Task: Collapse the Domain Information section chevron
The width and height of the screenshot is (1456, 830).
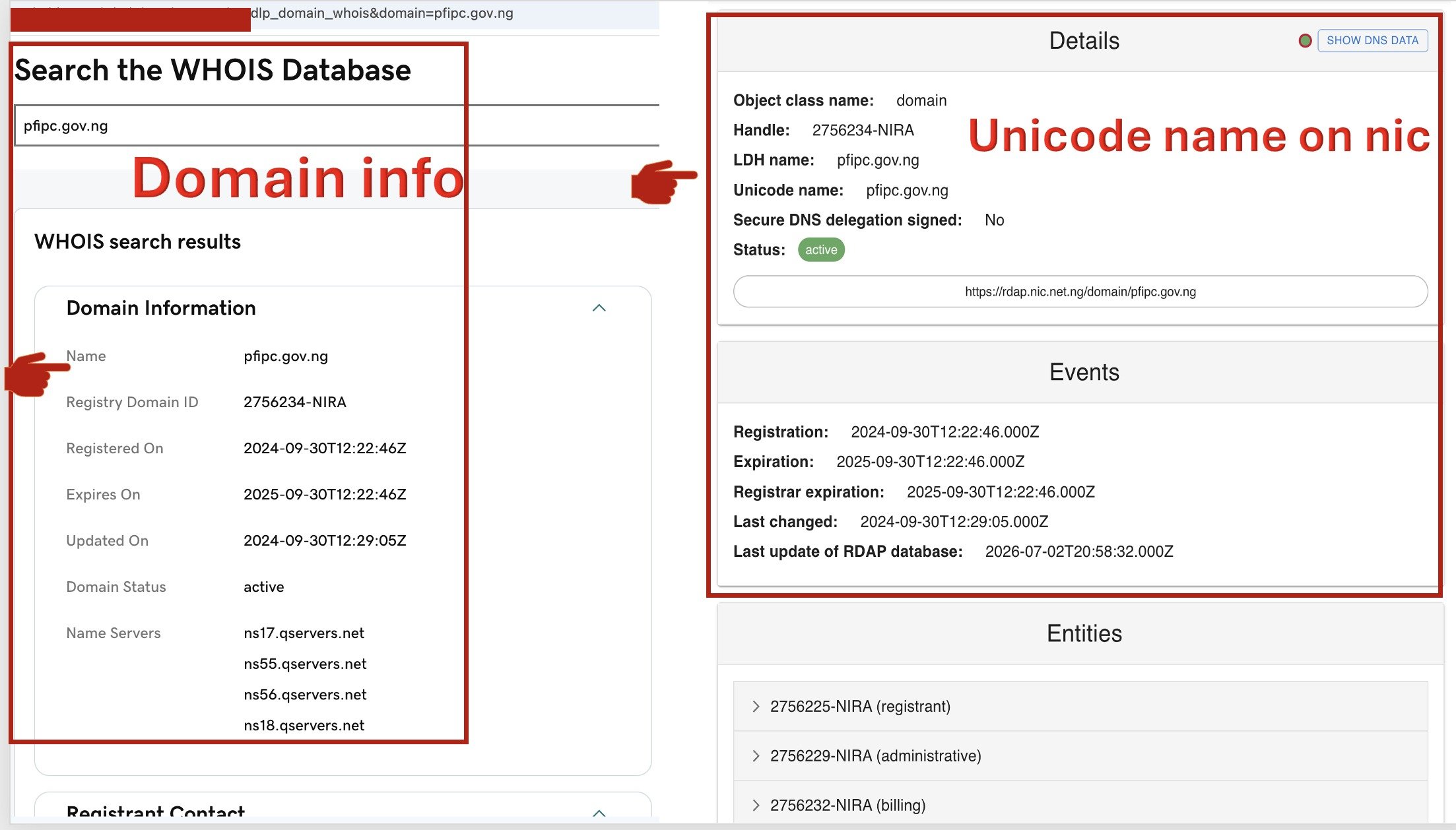Action: click(599, 308)
